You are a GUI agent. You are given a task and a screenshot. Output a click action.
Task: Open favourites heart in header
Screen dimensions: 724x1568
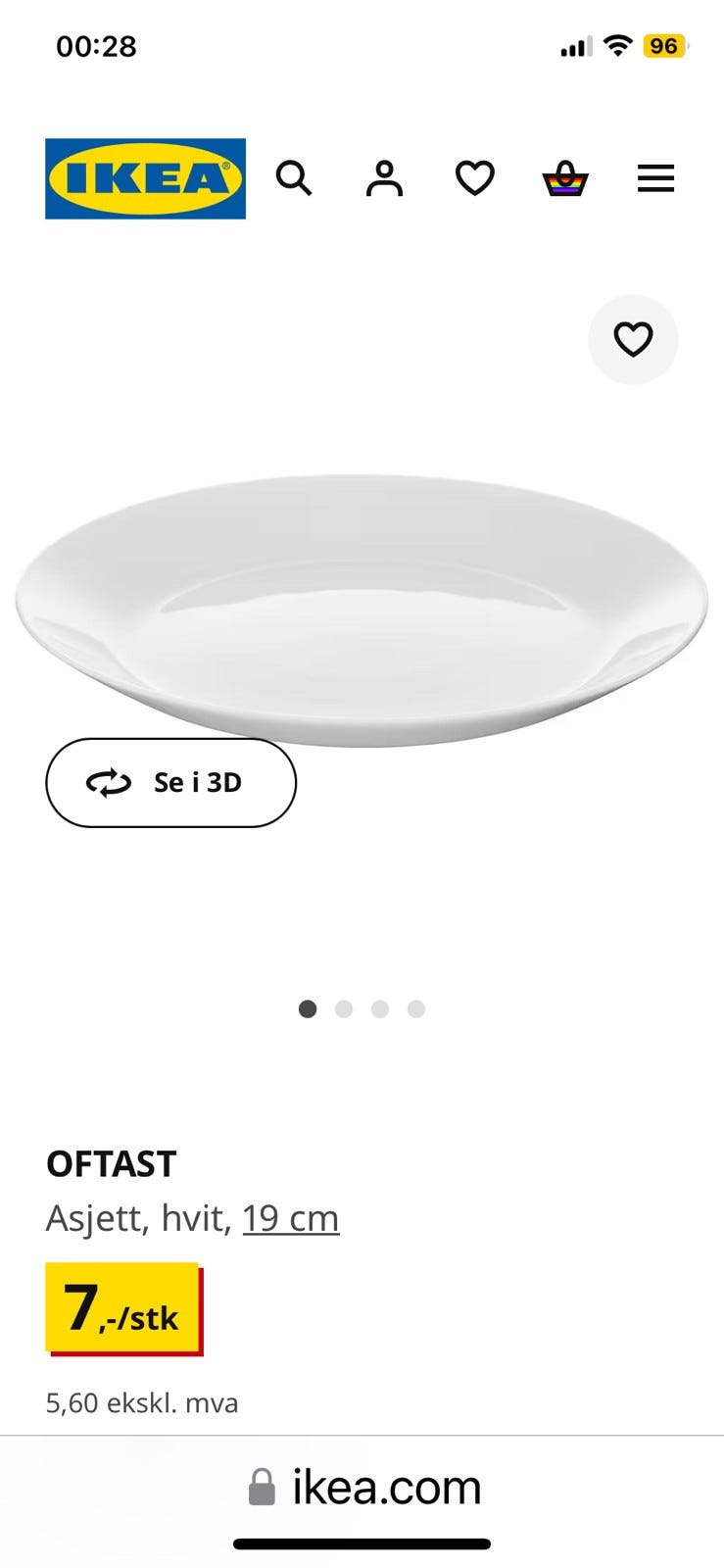(475, 178)
